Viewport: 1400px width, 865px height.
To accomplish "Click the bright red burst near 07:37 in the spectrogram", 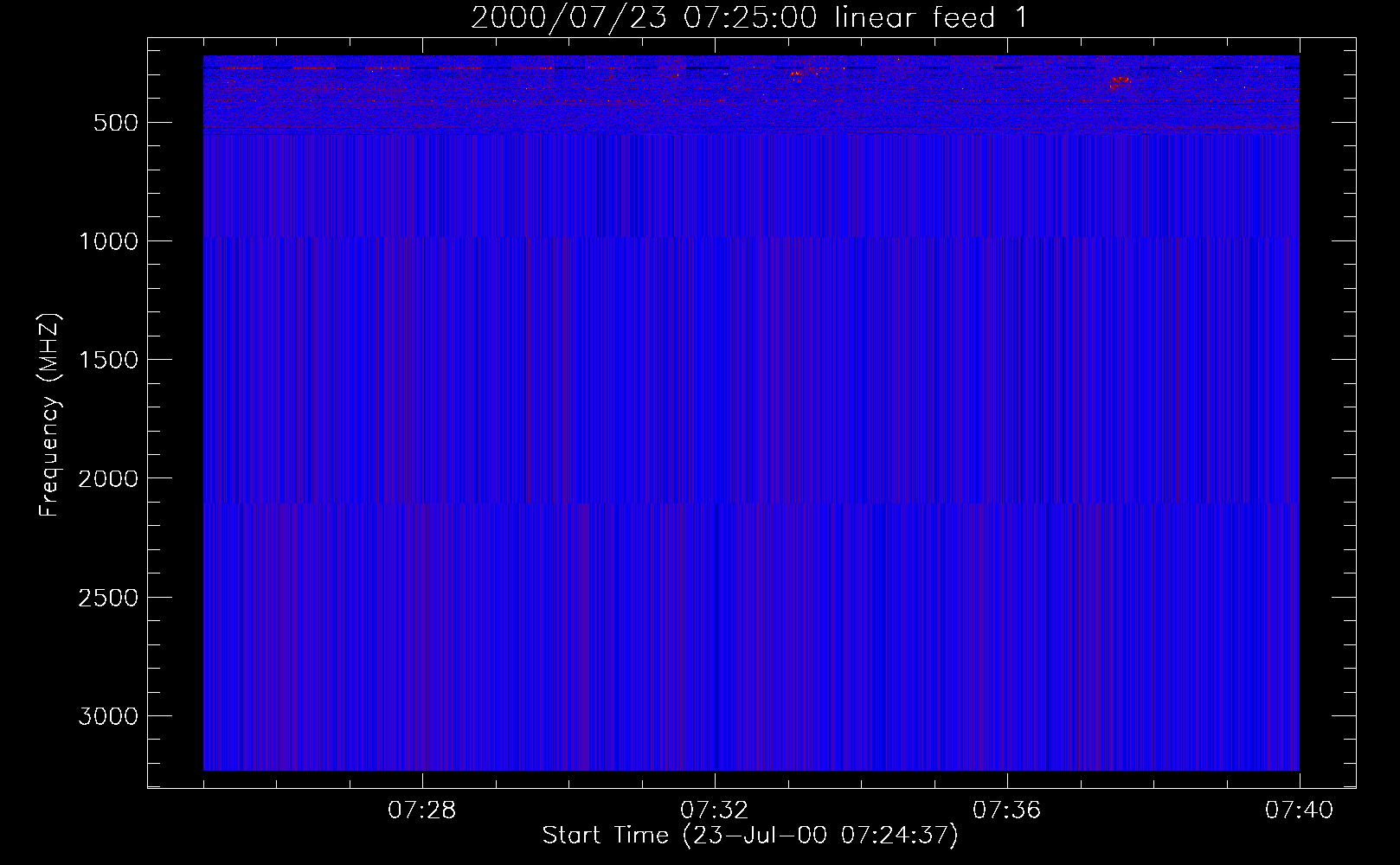I will click(x=1119, y=81).
